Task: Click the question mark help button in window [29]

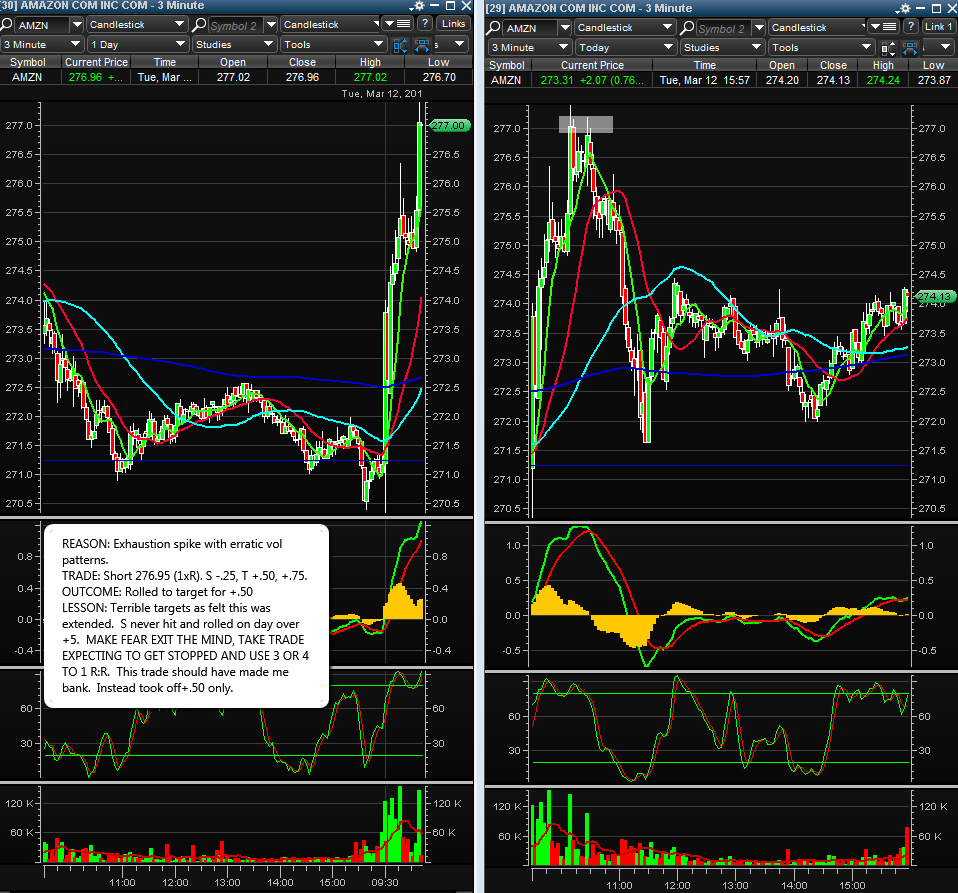Action: pyautogui.click(x=911, y=27)
